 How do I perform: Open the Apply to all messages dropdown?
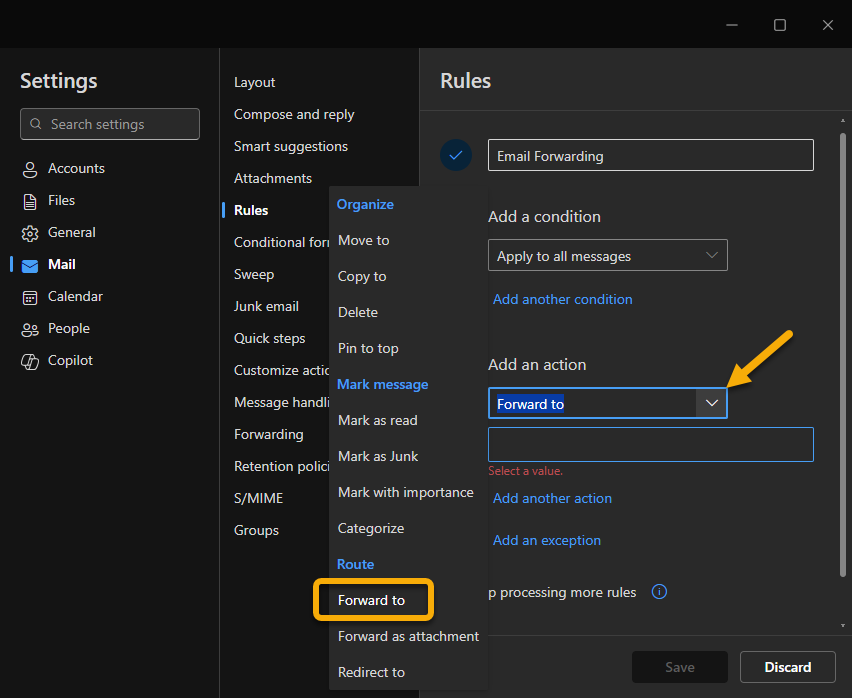(x=607, y=255)
